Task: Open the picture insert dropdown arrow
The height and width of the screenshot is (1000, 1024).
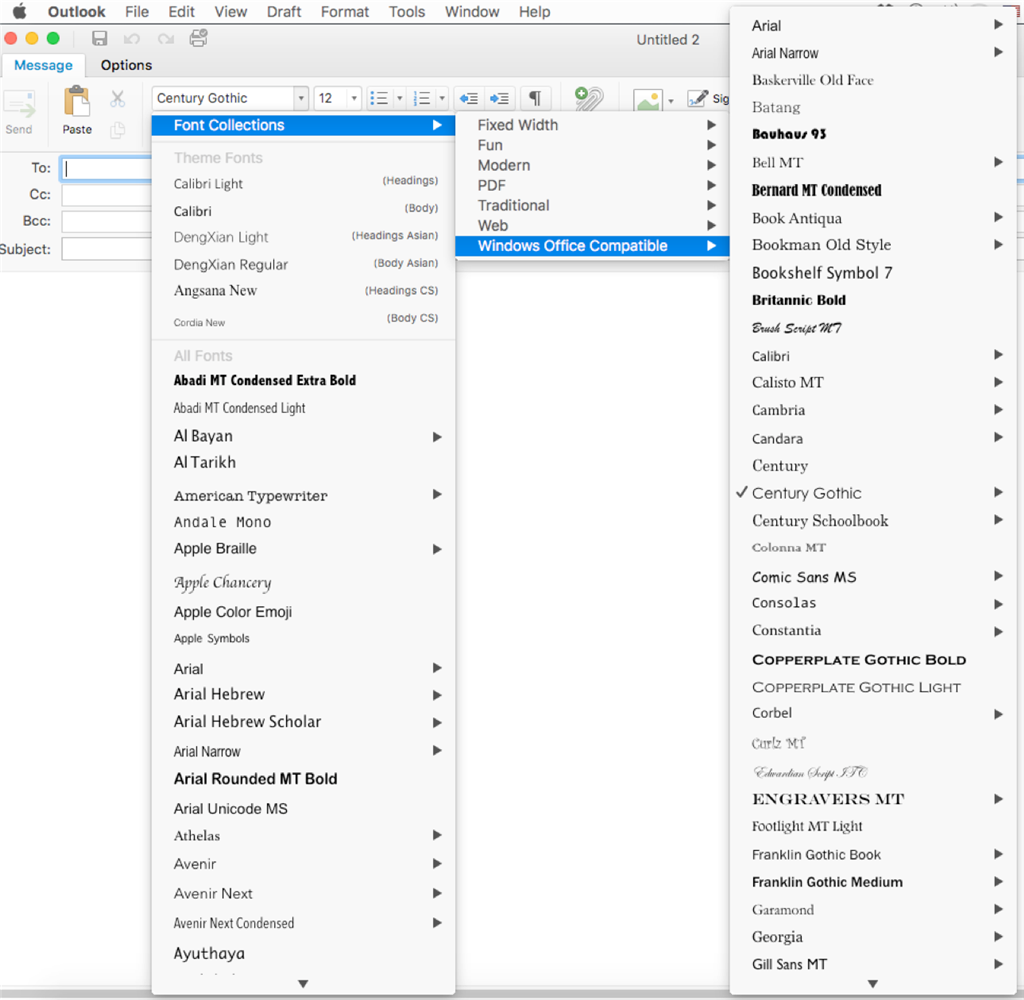Action: 671,101
